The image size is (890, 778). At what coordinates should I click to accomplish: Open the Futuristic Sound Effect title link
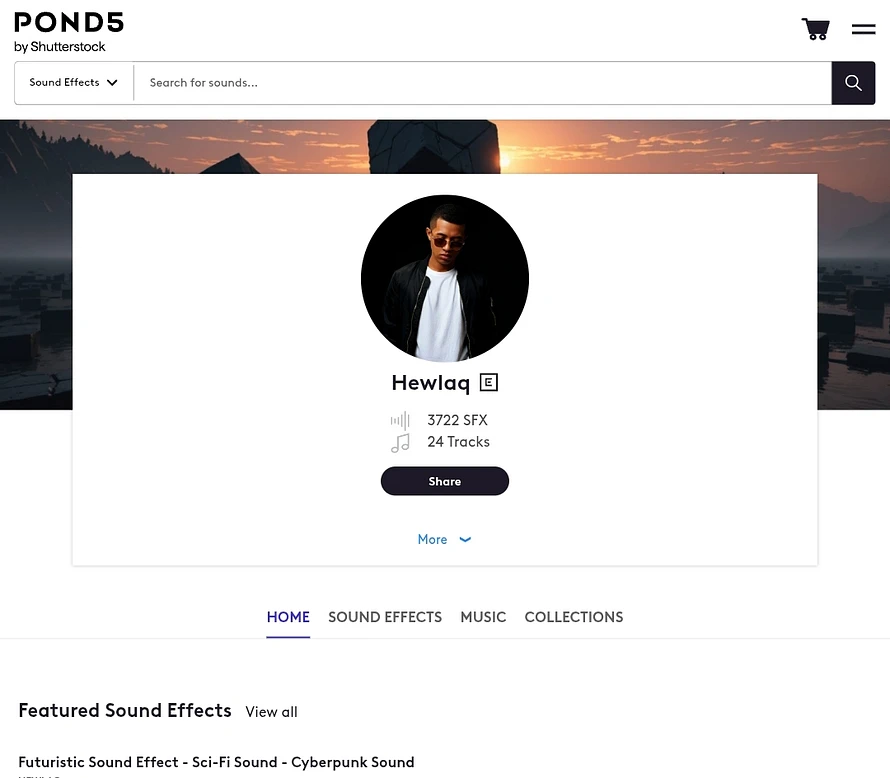(216, 762)
